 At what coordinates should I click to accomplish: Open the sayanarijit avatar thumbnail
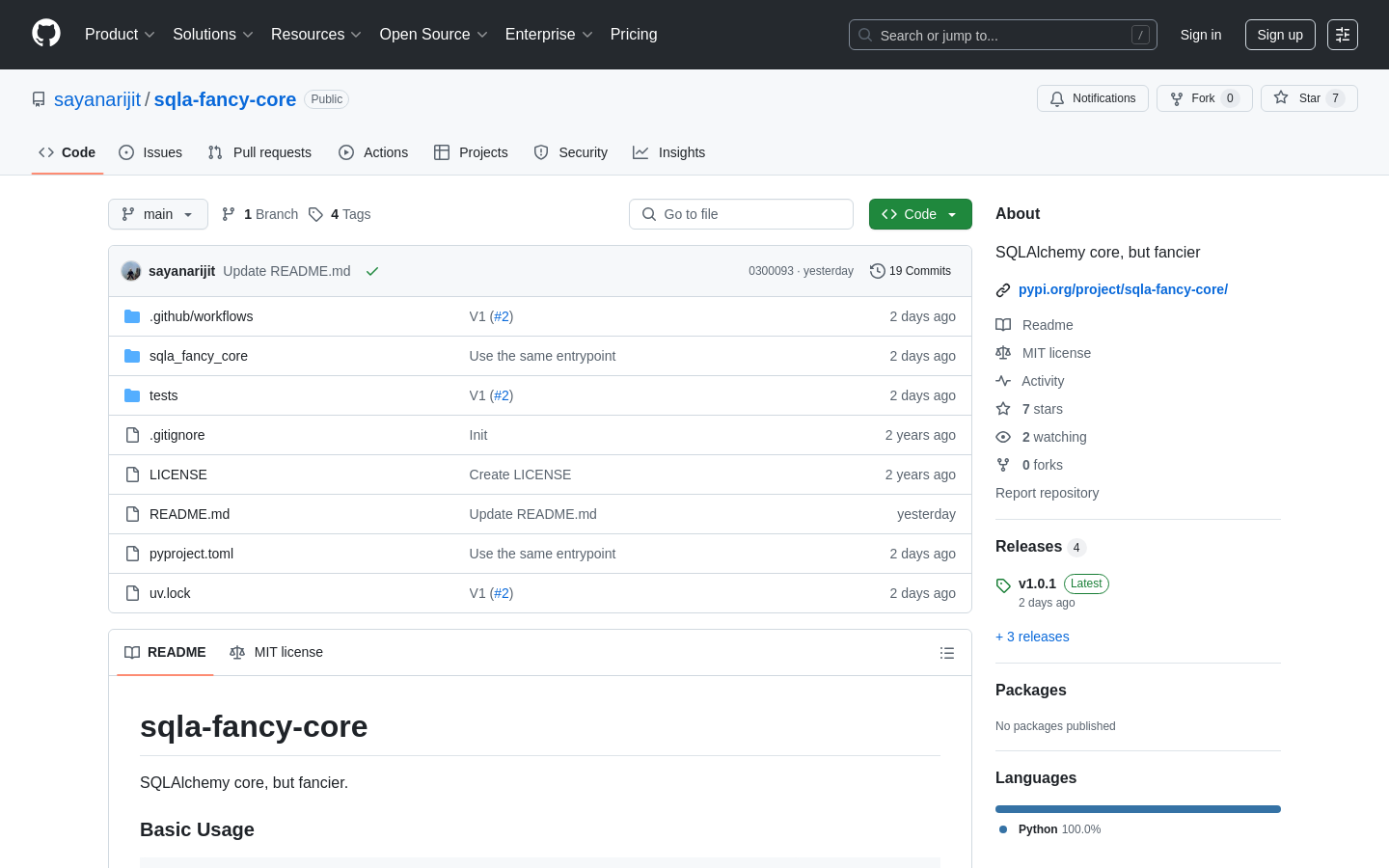coord(131,271)
